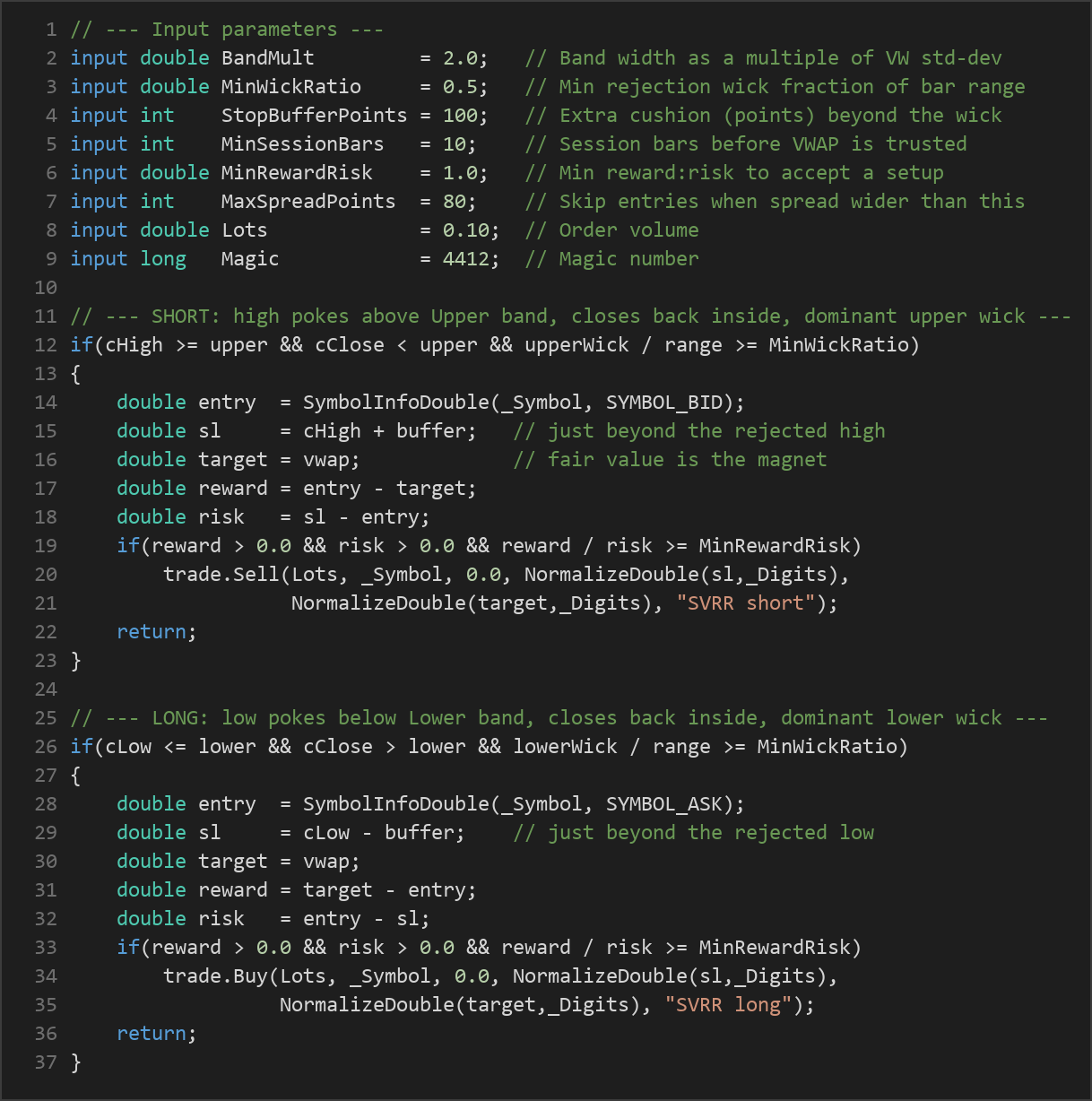
Task: Click the Input parameters header comment
Action: 227,30
